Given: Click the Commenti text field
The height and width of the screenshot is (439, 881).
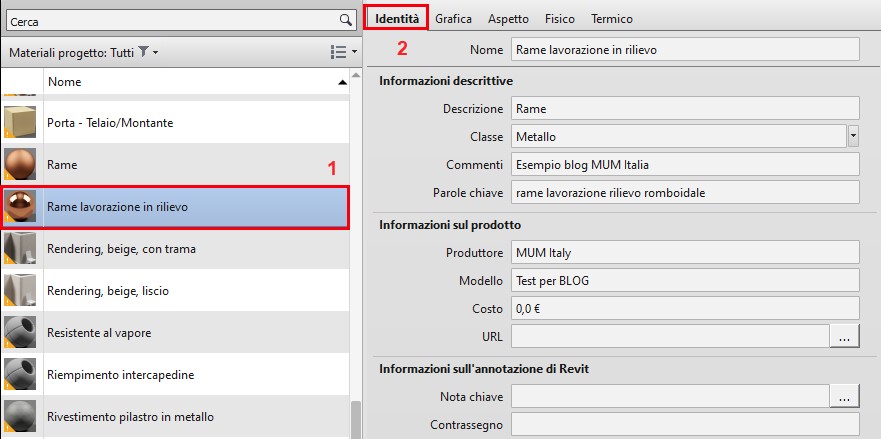Looking at the screenshot, I should (x=684, y=164).
